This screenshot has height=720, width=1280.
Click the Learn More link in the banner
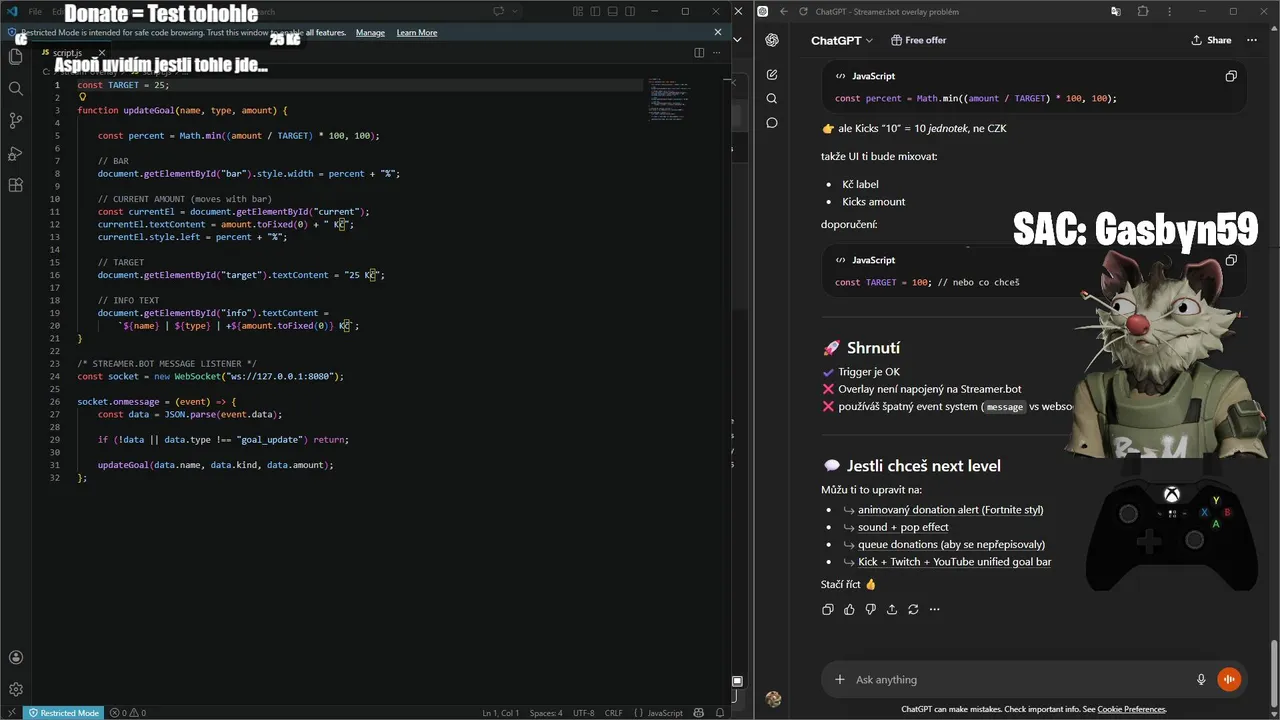(x=417, y=32)
